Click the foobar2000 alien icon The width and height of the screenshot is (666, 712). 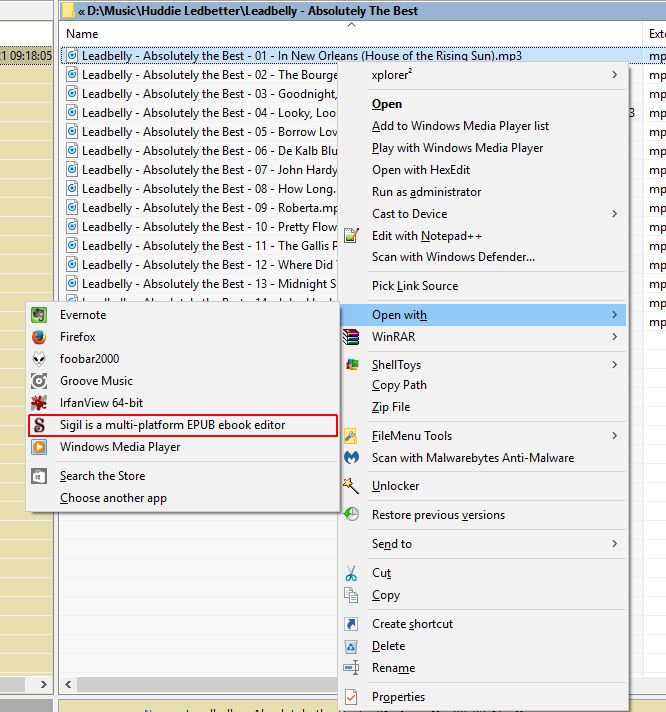[x=39, y=359]
